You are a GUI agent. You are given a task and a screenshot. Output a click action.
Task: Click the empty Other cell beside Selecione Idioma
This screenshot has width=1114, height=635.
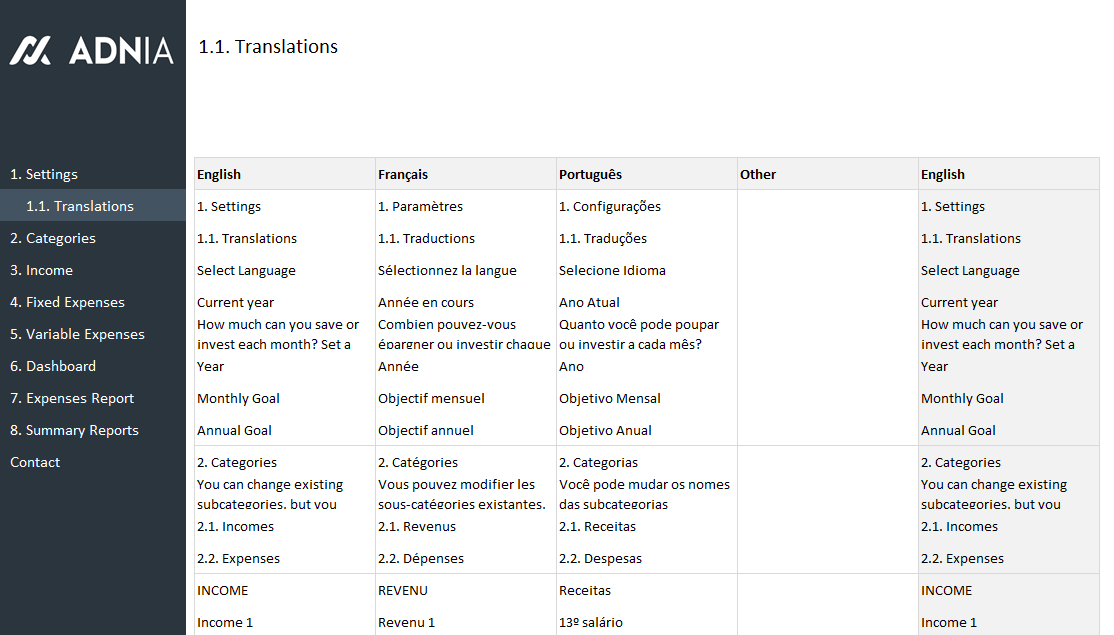827,270
